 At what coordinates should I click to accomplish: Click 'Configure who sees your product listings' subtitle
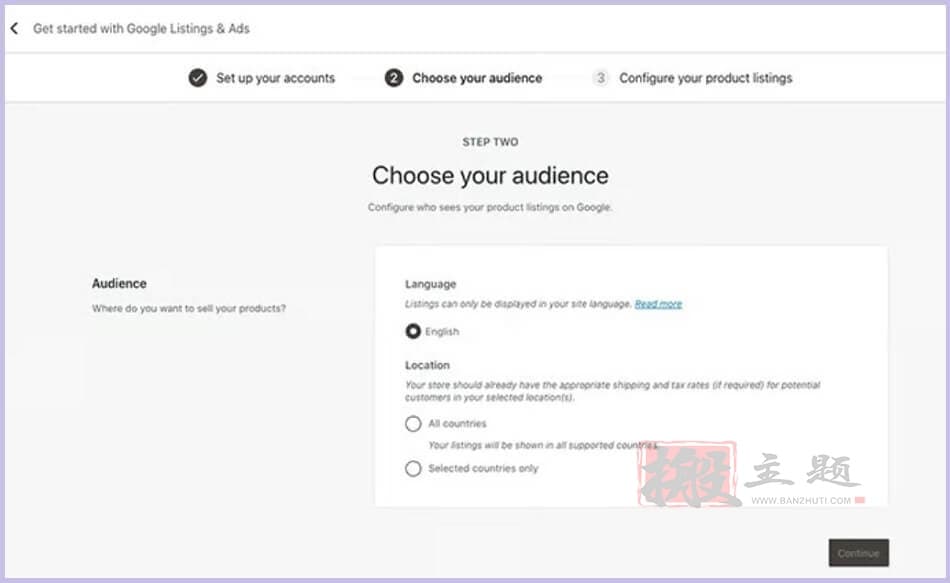click(490, 207)
